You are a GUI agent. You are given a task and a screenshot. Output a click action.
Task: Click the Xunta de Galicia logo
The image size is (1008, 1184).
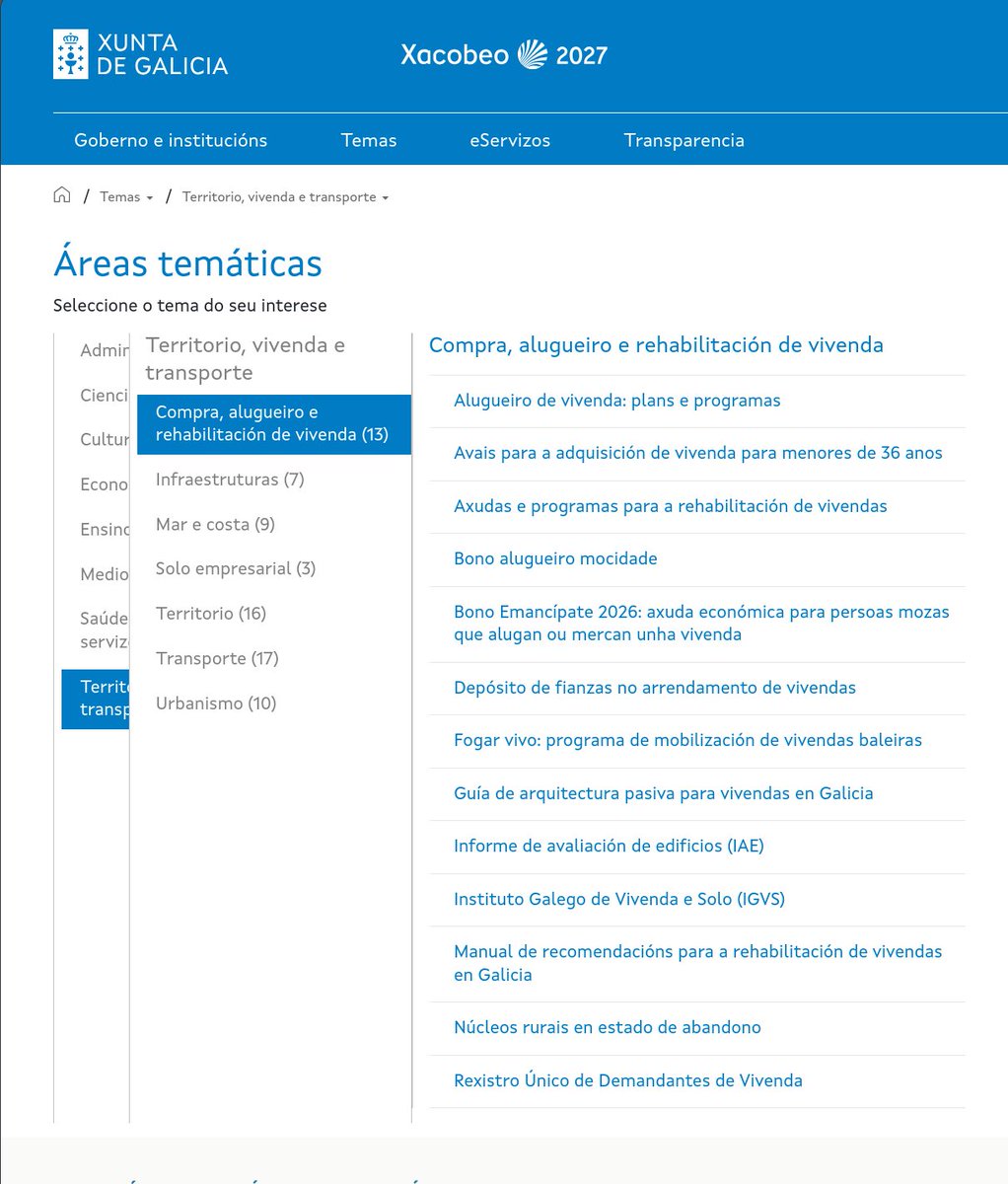click(140, 55)
